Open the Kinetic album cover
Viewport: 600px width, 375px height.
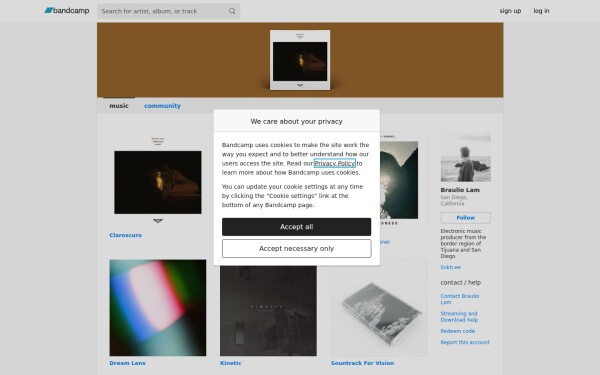click(268, 311)
